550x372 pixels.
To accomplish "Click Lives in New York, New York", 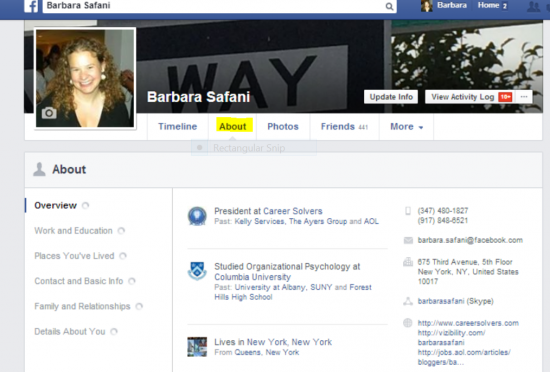I will [x=273, y=342].
